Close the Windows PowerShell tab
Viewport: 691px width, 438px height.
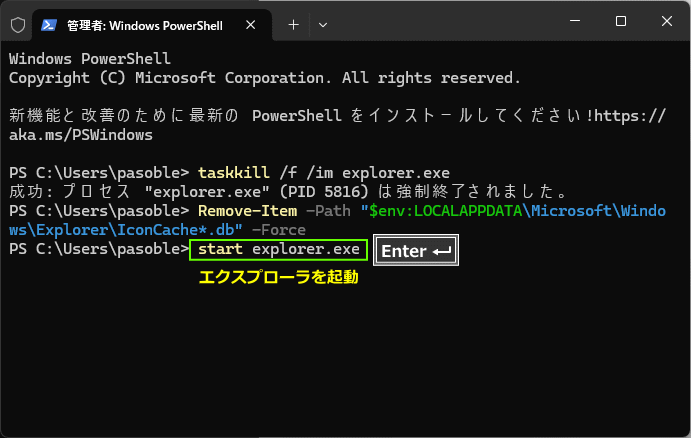(x=250, y=25)
